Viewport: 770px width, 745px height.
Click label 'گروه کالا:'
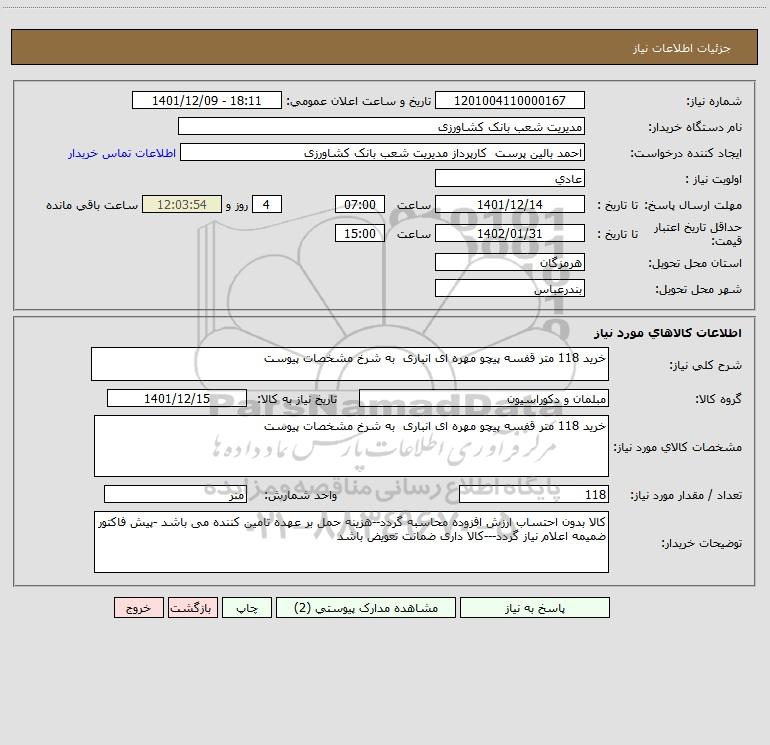pos(718,399)
